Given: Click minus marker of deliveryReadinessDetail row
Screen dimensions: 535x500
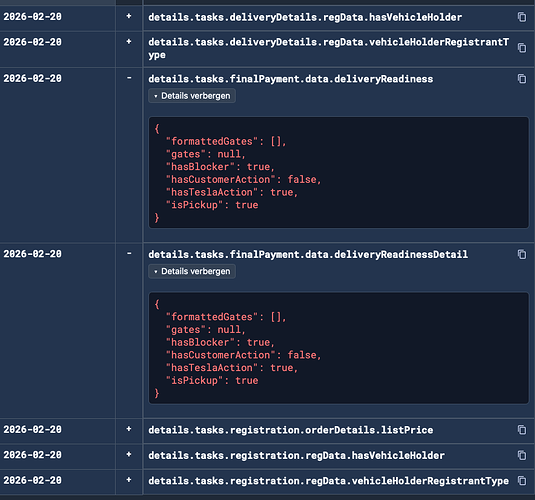Looking at the screenshot, I should pyautogui.click(x=129, y=254).
